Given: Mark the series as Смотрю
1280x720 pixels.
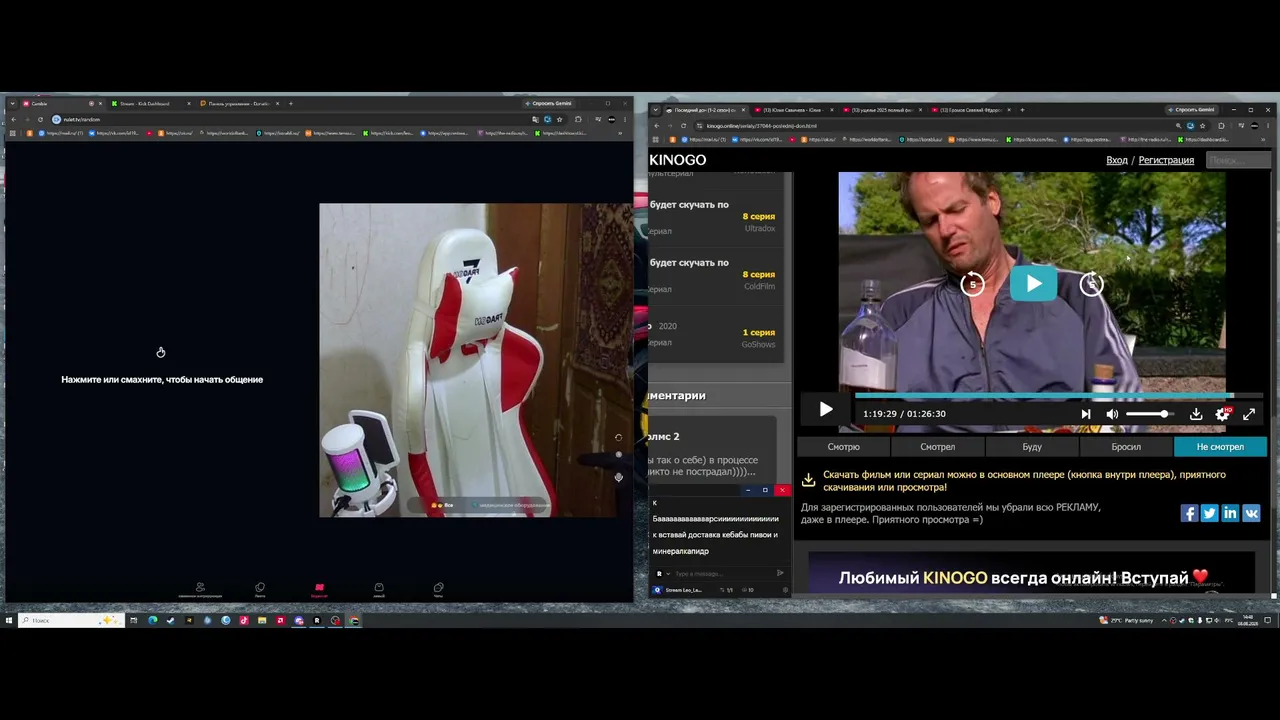Looking at the screenshot, I should click(x=843, y=447).
